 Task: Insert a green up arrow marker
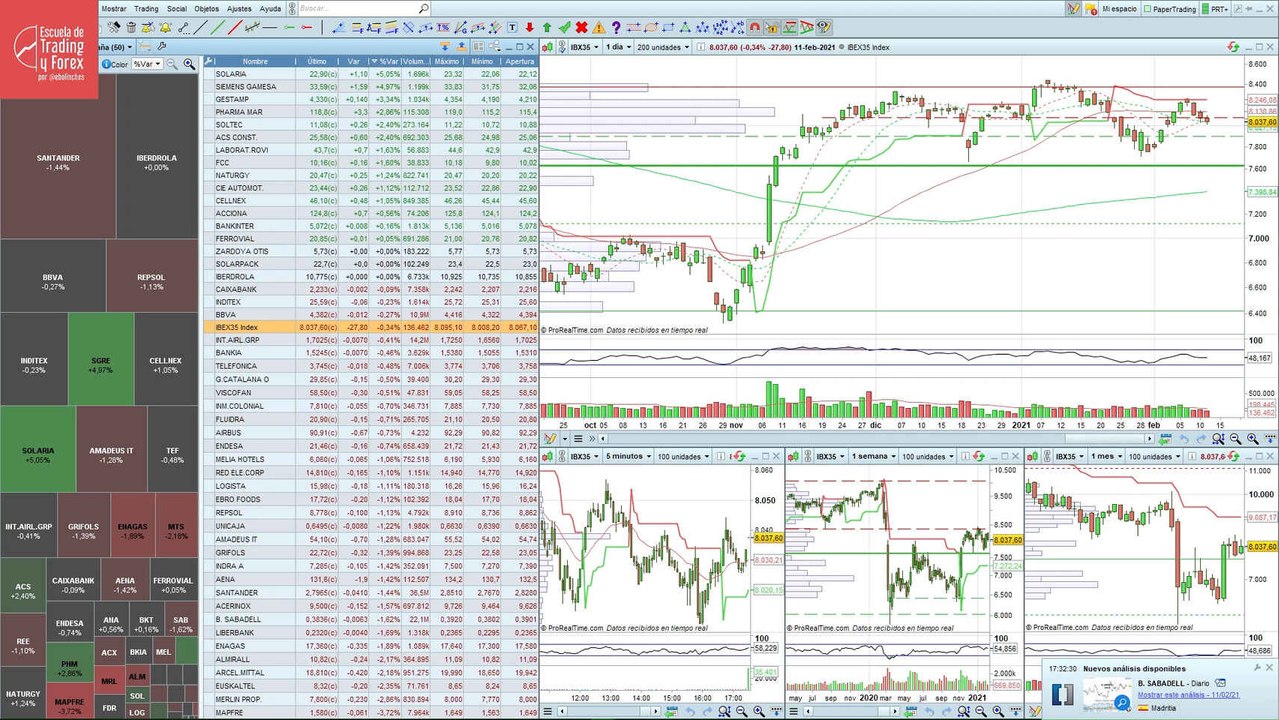[x=547, y=27]
